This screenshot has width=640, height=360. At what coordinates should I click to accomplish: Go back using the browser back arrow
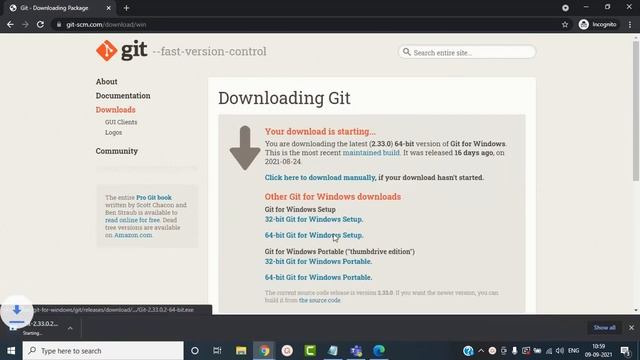pos(10,24)
